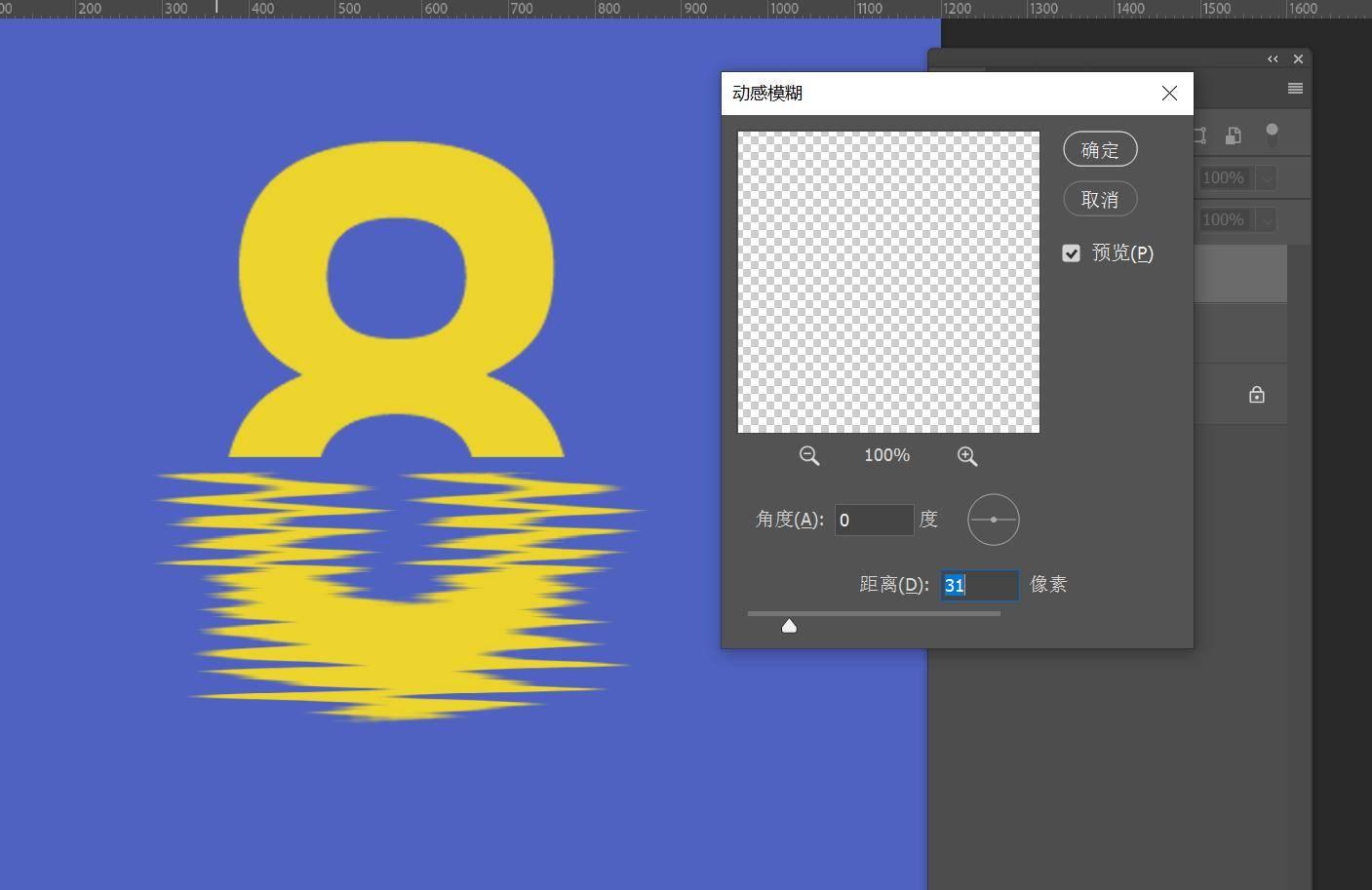The width and height of the screenshot is (1372, 890).
Task: Close the 动感模糊 dialog
Action: pos(1169,94)
